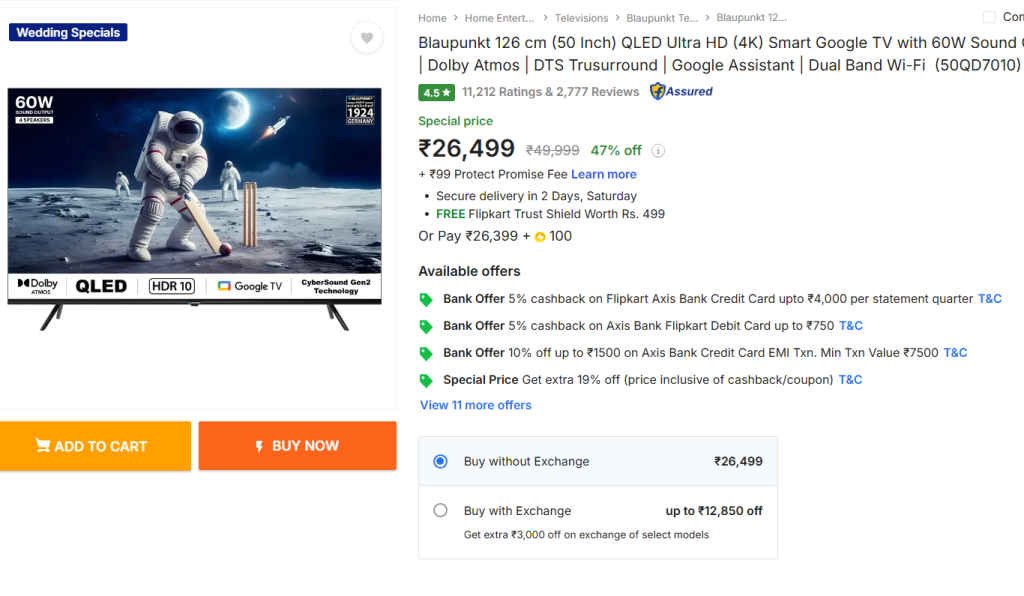Expand View 11 more offers
This screenshot has width=1024, height=596.
pyautogui.click(x=475, y=405)
